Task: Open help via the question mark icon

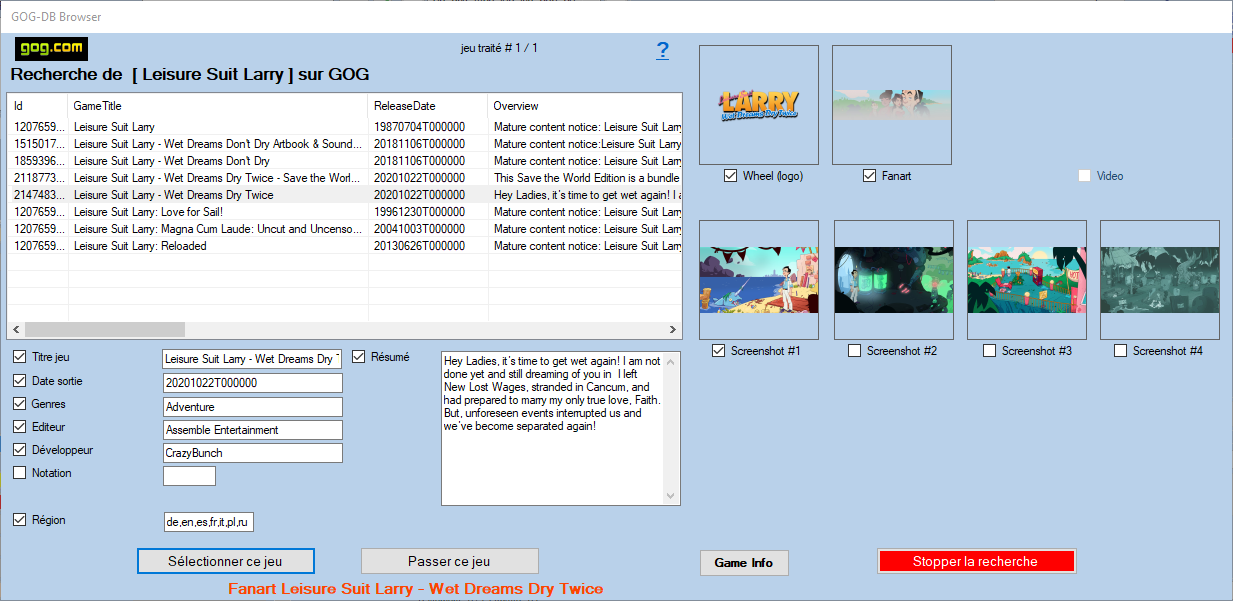Action: [x=662, y=51]
